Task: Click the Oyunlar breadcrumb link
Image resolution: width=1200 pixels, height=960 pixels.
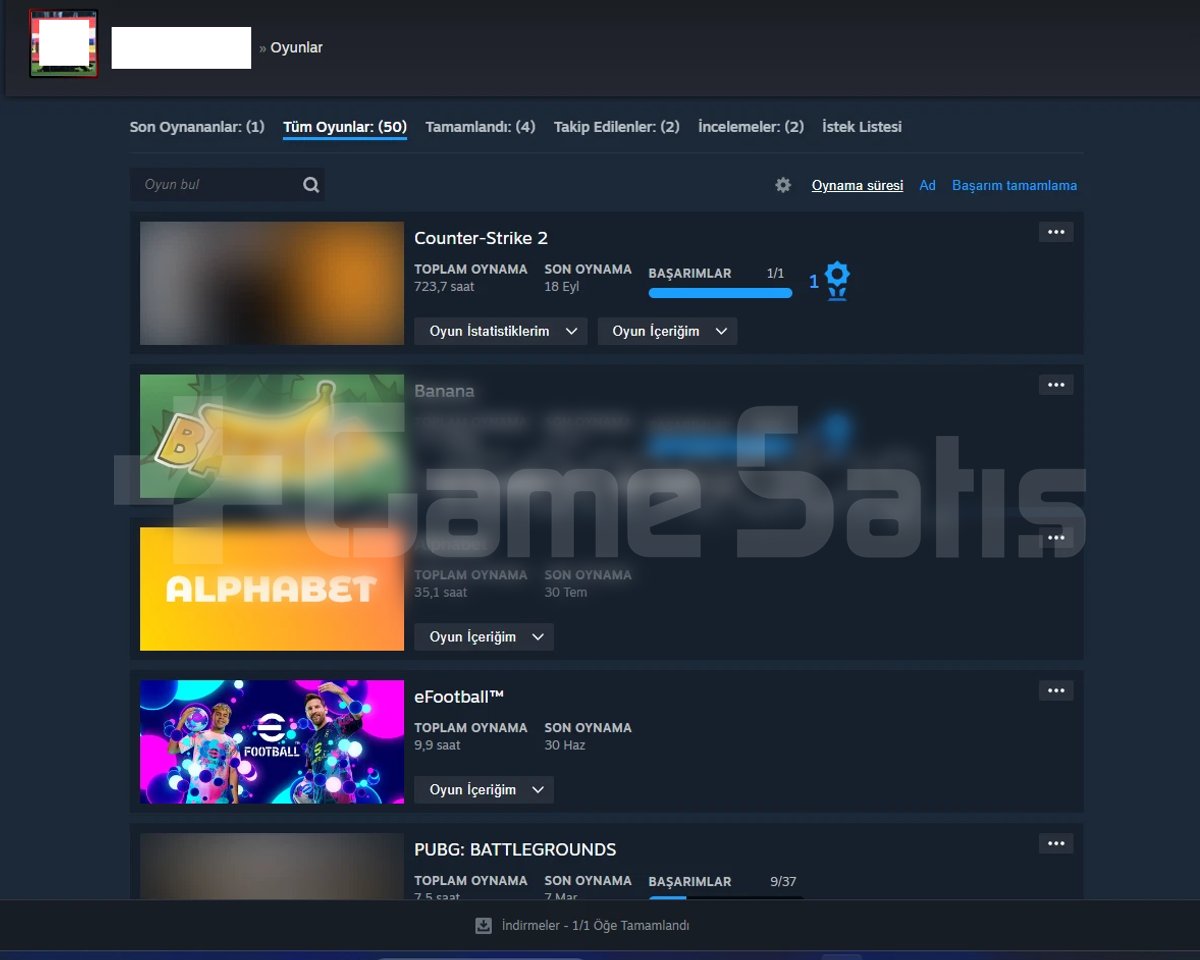Action: click(x=297, y=47)
